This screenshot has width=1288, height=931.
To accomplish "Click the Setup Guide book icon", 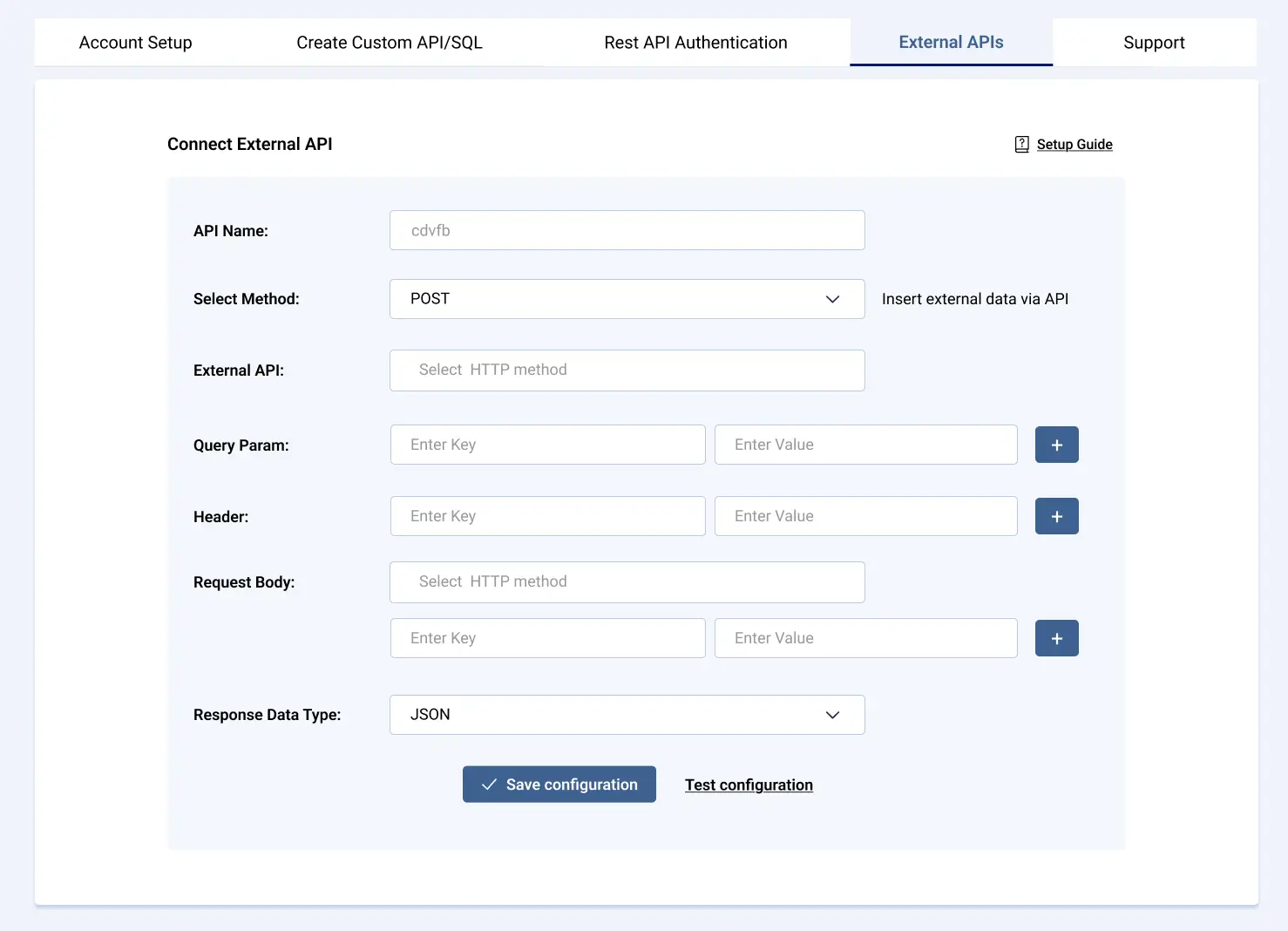I will (1022, 145).
